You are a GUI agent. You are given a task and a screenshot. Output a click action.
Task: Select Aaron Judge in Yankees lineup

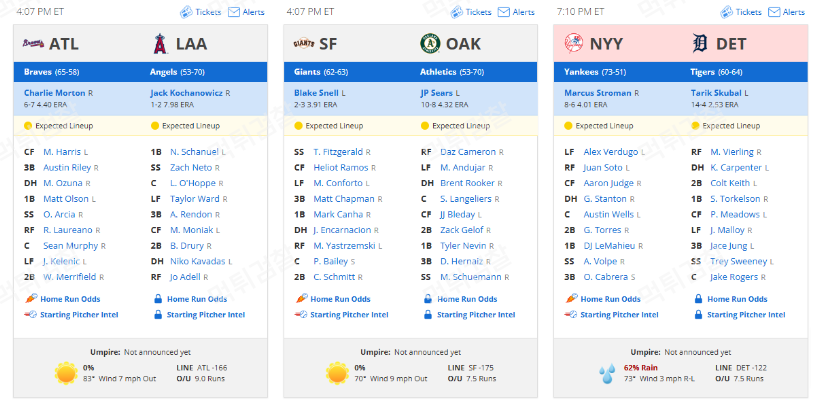pos(608,183)
